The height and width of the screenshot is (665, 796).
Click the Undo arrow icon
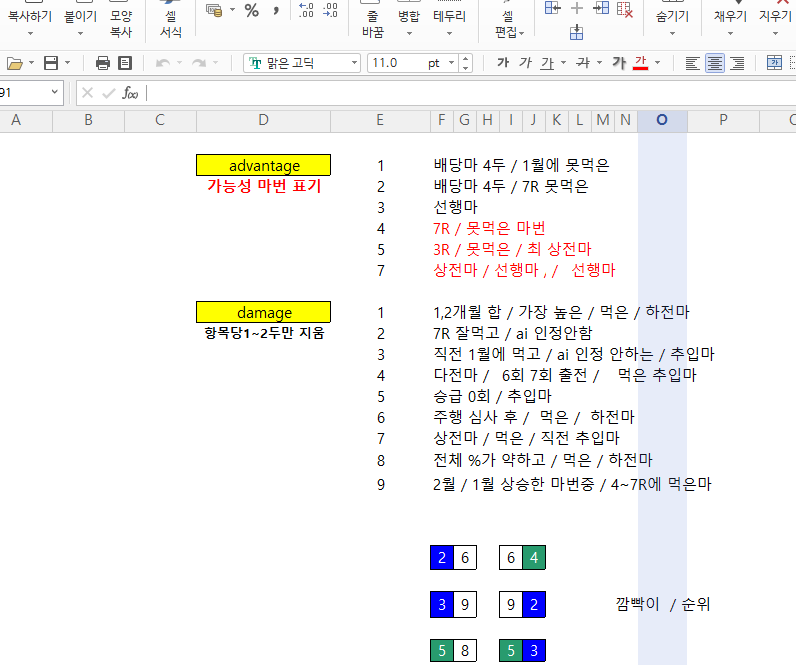pos(162,63)
